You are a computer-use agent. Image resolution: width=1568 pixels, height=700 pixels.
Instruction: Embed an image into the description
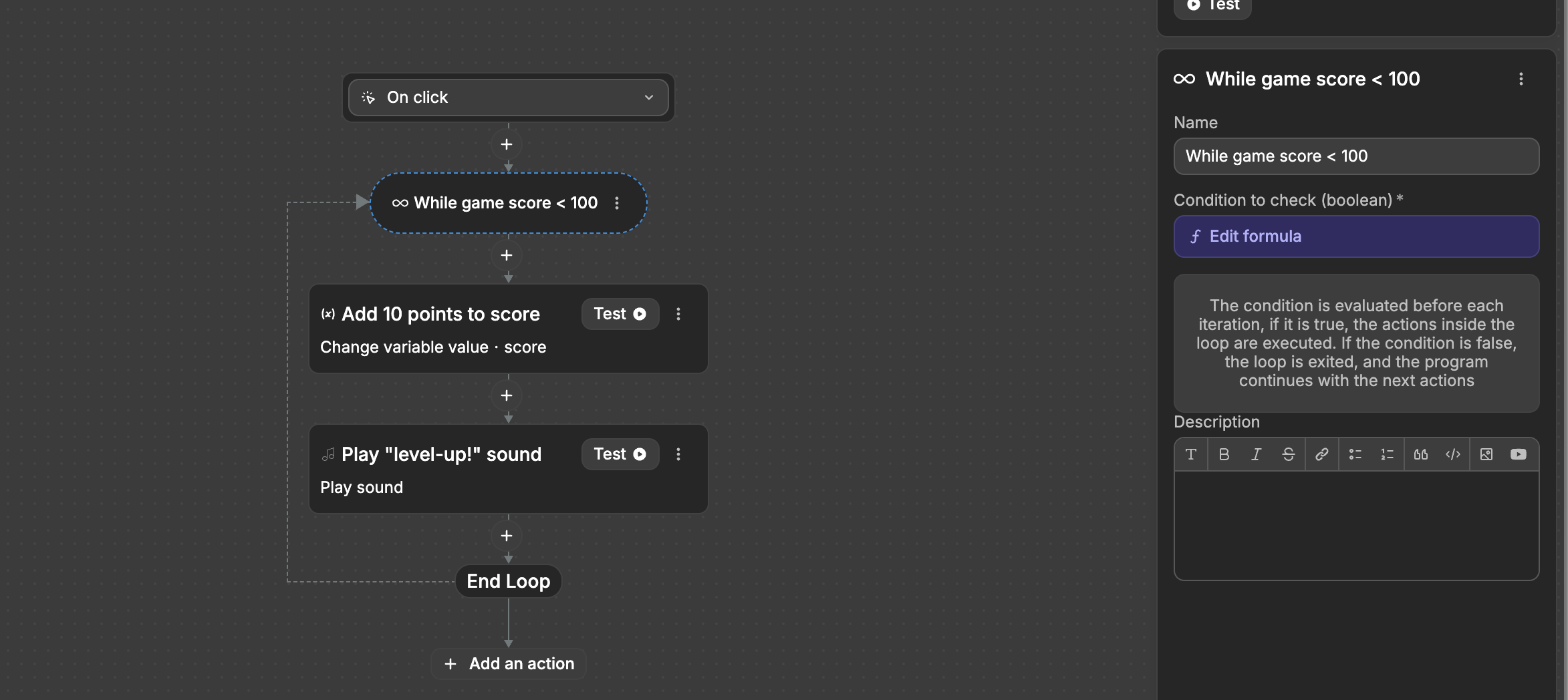1486,454
